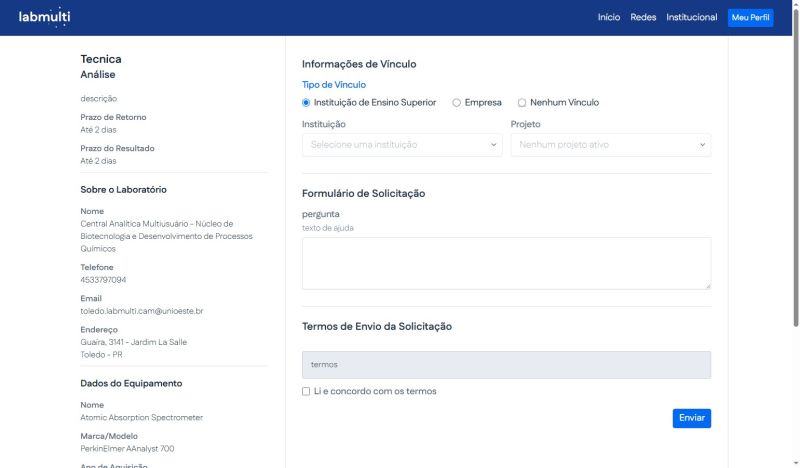Click the Atomic Absorption Spectrometer equipment name
This screenshot has height=468, width=800.
point(141,417)
